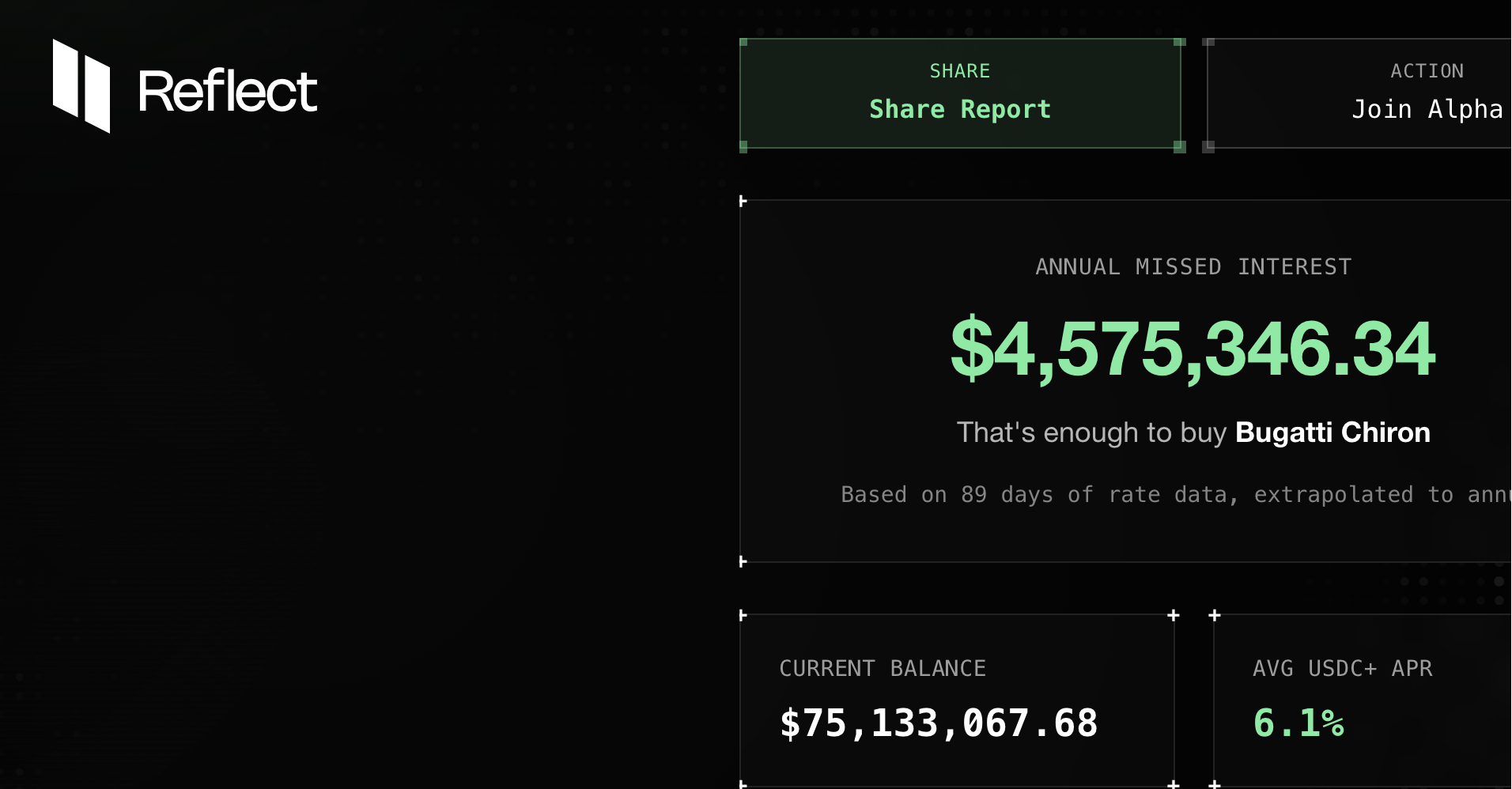
Task: Click the AVG USDC+ APR label
Action: point(1342,669)
